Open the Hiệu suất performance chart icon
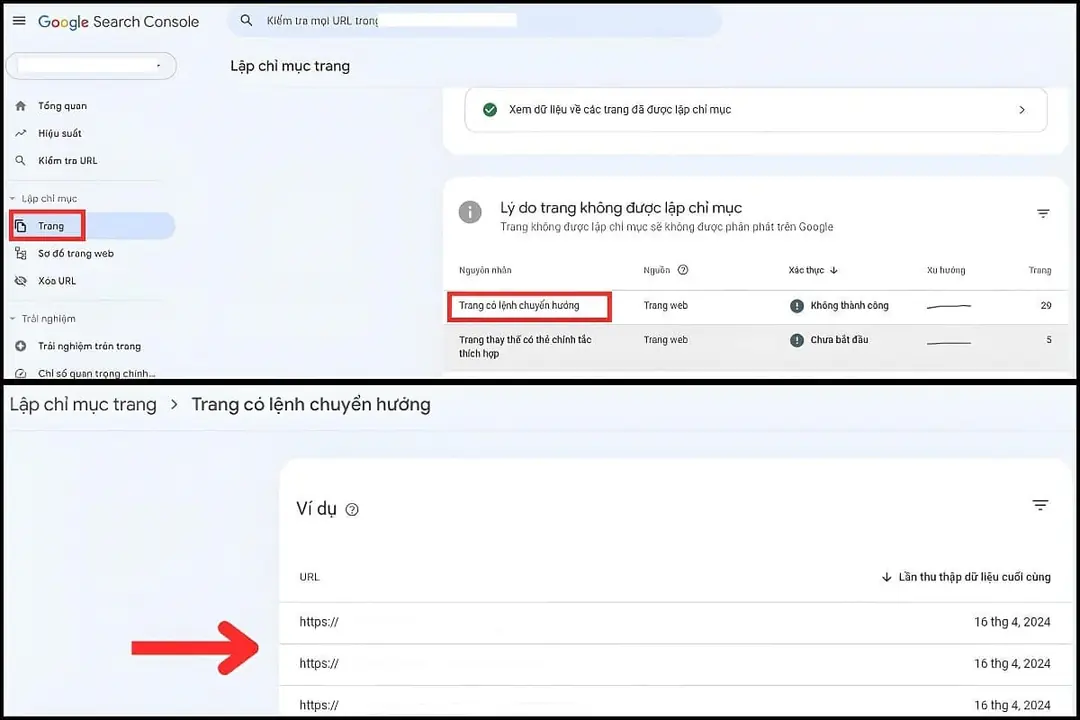This screenshot has width=1080, height=720. click(22, 133)
